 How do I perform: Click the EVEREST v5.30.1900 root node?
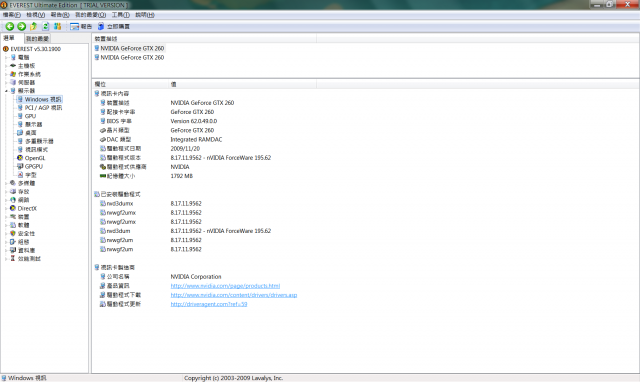click(36, 49)
